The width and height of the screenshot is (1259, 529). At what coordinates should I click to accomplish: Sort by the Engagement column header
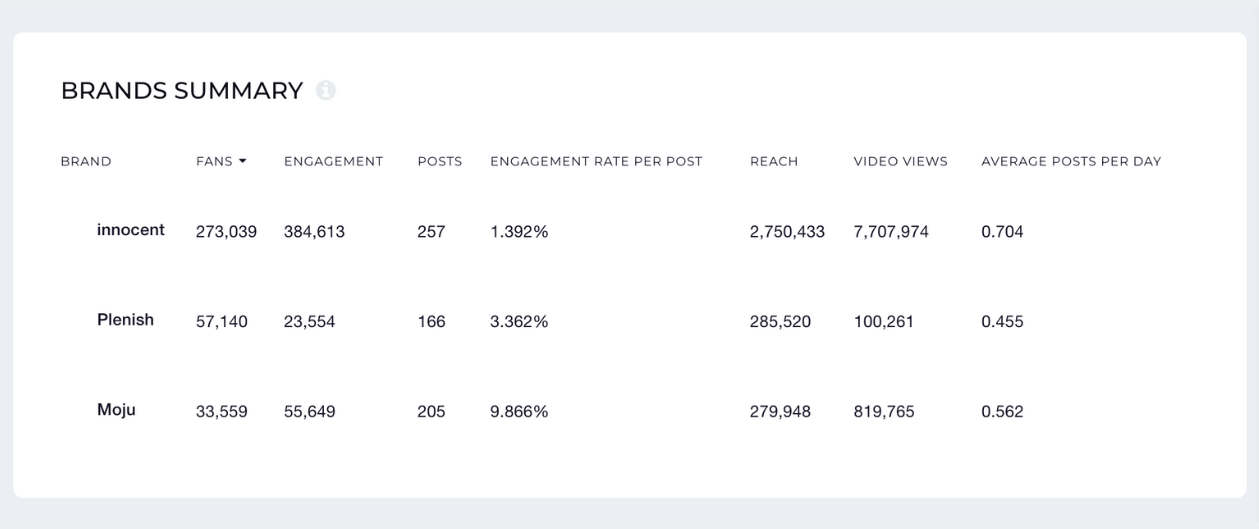(x=334, y=161)
